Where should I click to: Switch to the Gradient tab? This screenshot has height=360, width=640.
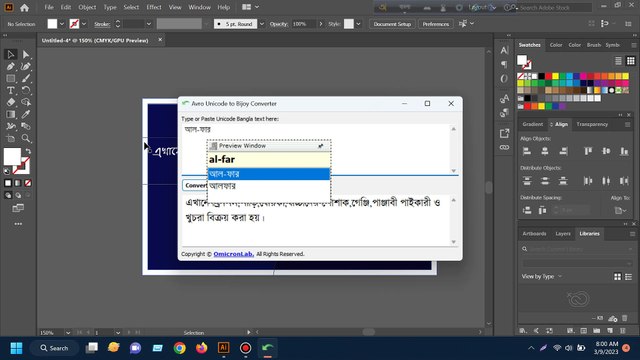pos(533,124)
